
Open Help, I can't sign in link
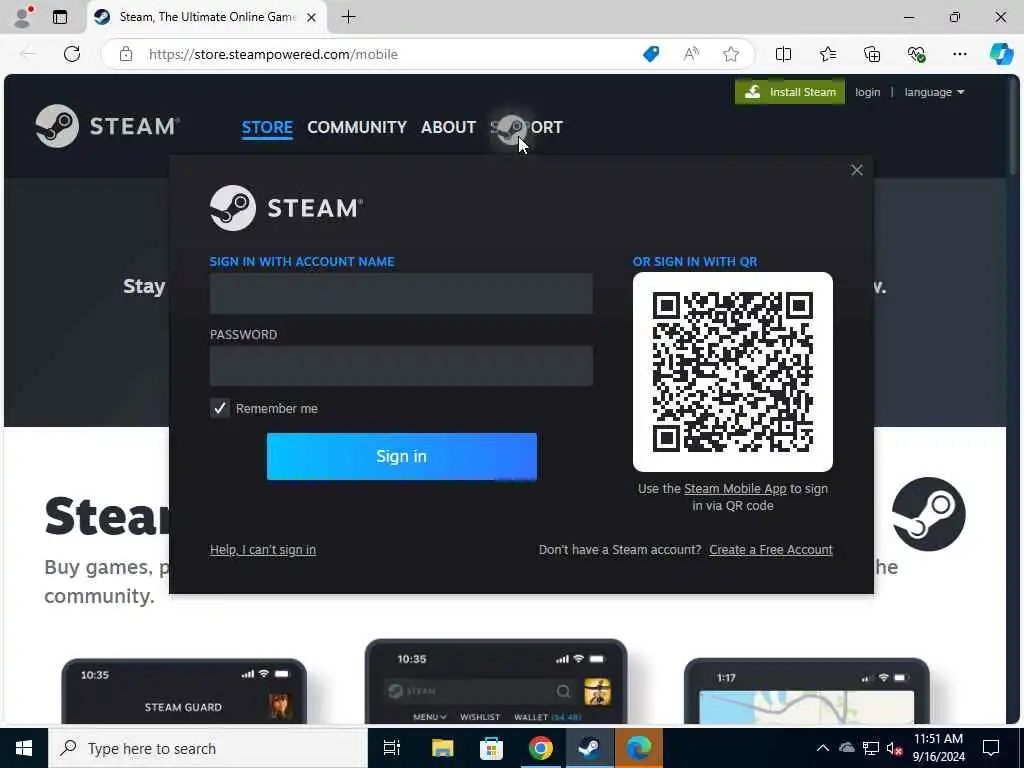(x=263, y=550)
